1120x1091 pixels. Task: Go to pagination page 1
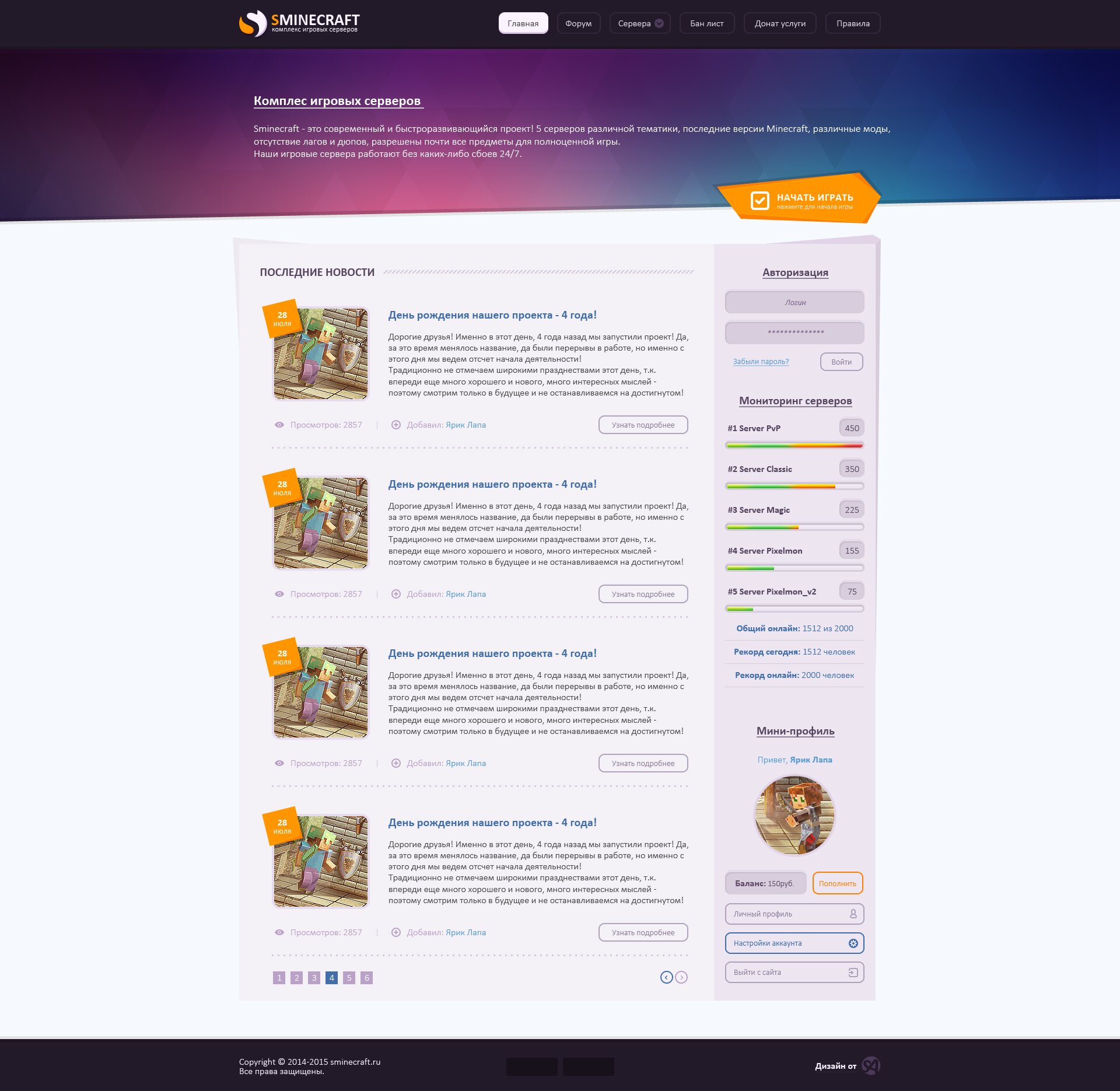pyautogui.click(x=279, y=978)
